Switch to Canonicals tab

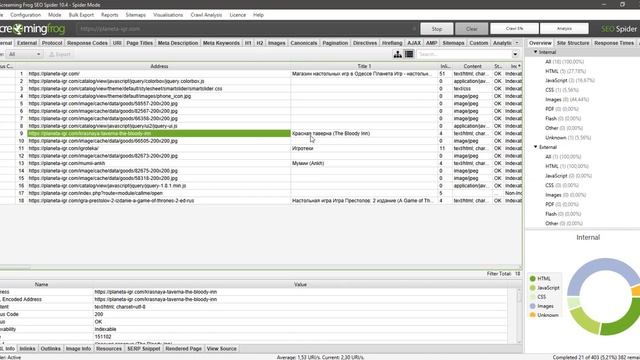(x=304, y=43)
